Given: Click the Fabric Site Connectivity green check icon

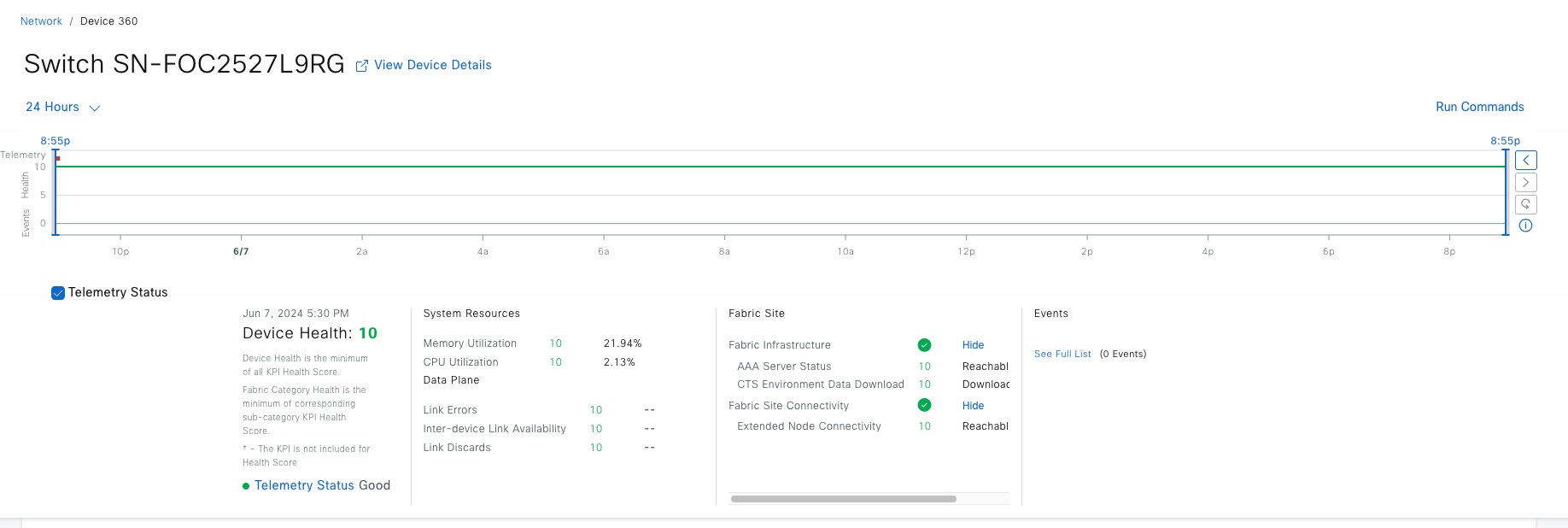Looking at the screenshot, I should click(924, 406).
